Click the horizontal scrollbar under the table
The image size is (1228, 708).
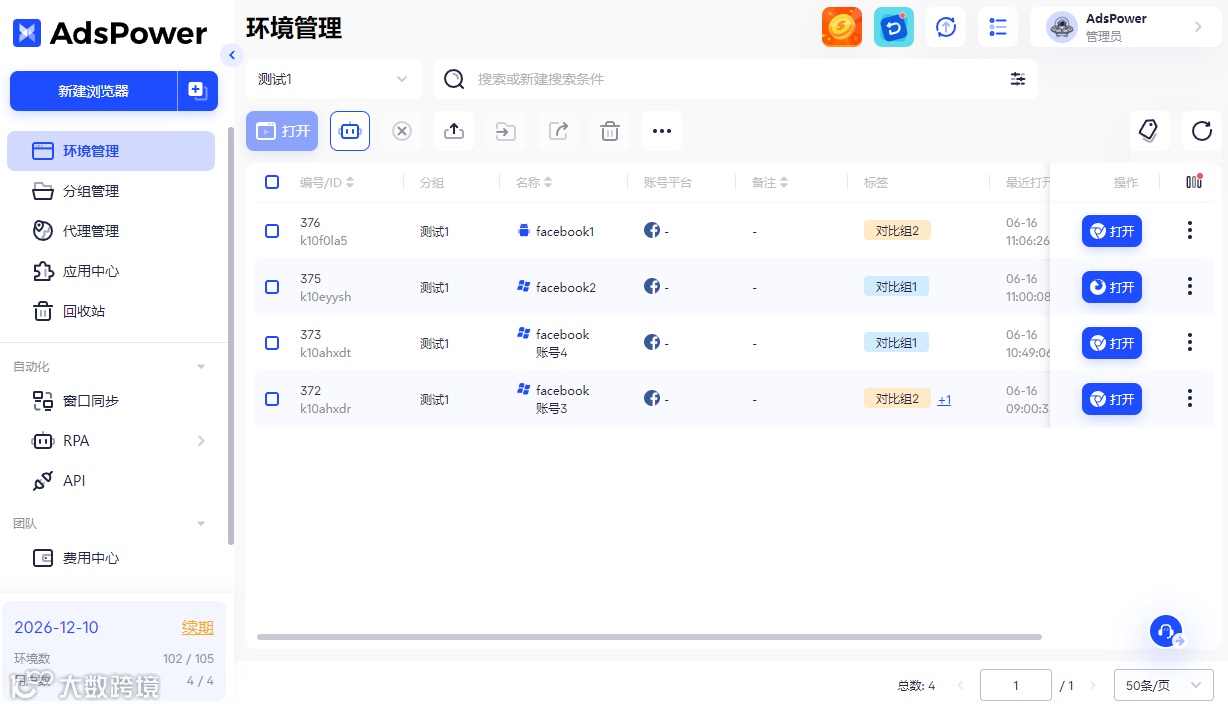coord(649,637)
